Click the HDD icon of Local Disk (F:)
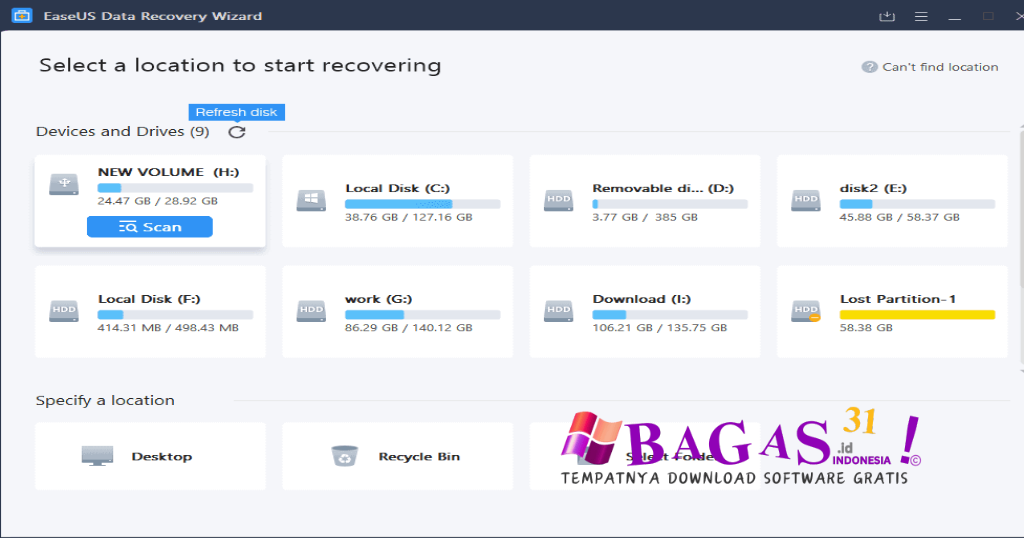 point(64,311)
